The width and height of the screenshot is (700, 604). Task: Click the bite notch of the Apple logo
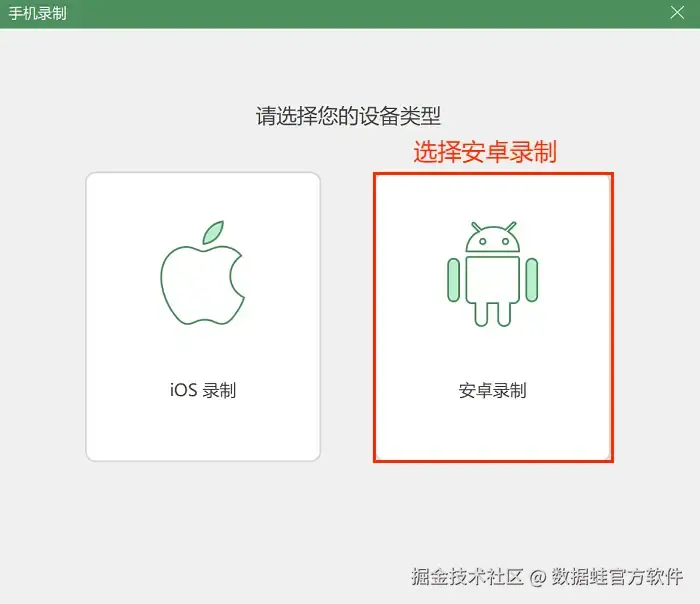click(237, 277)
